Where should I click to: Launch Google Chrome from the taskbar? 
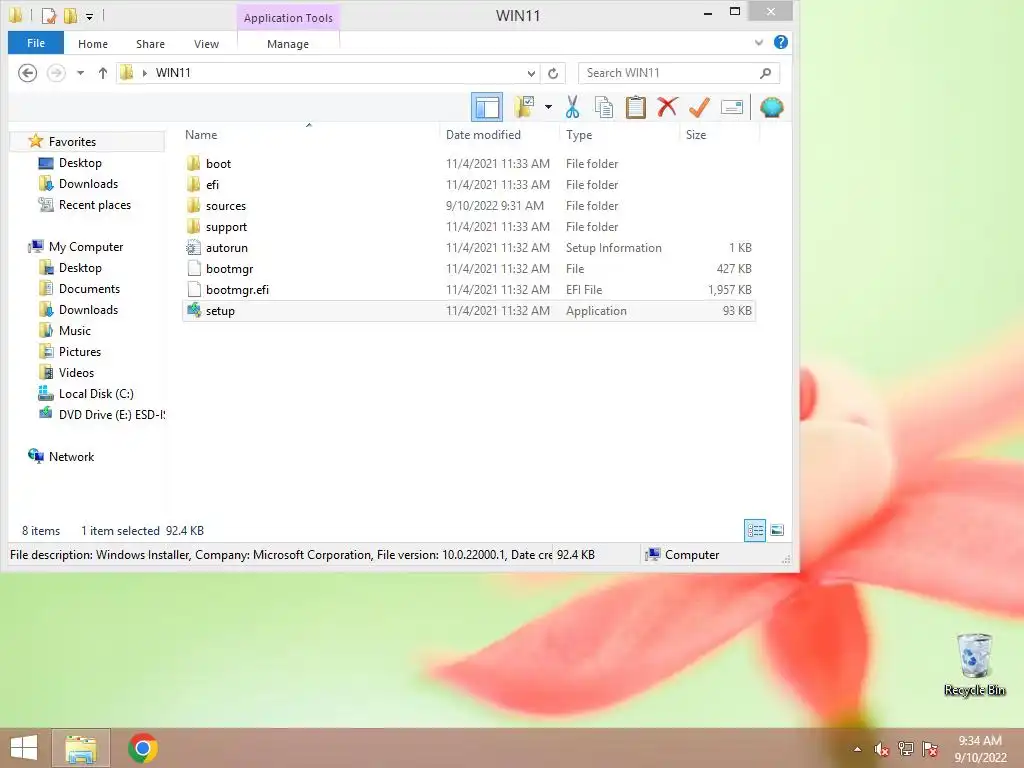(143, 748)
